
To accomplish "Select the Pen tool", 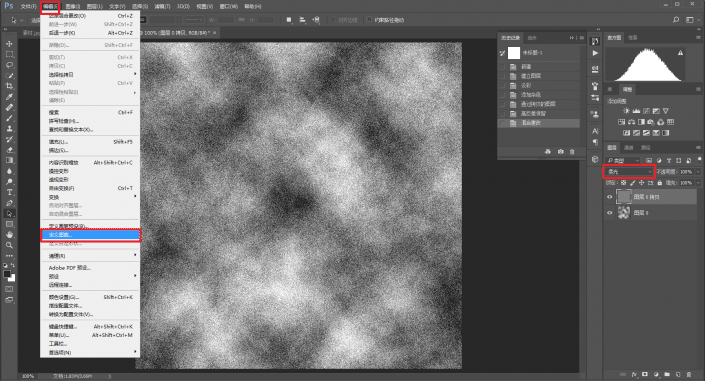I will 9,203.
